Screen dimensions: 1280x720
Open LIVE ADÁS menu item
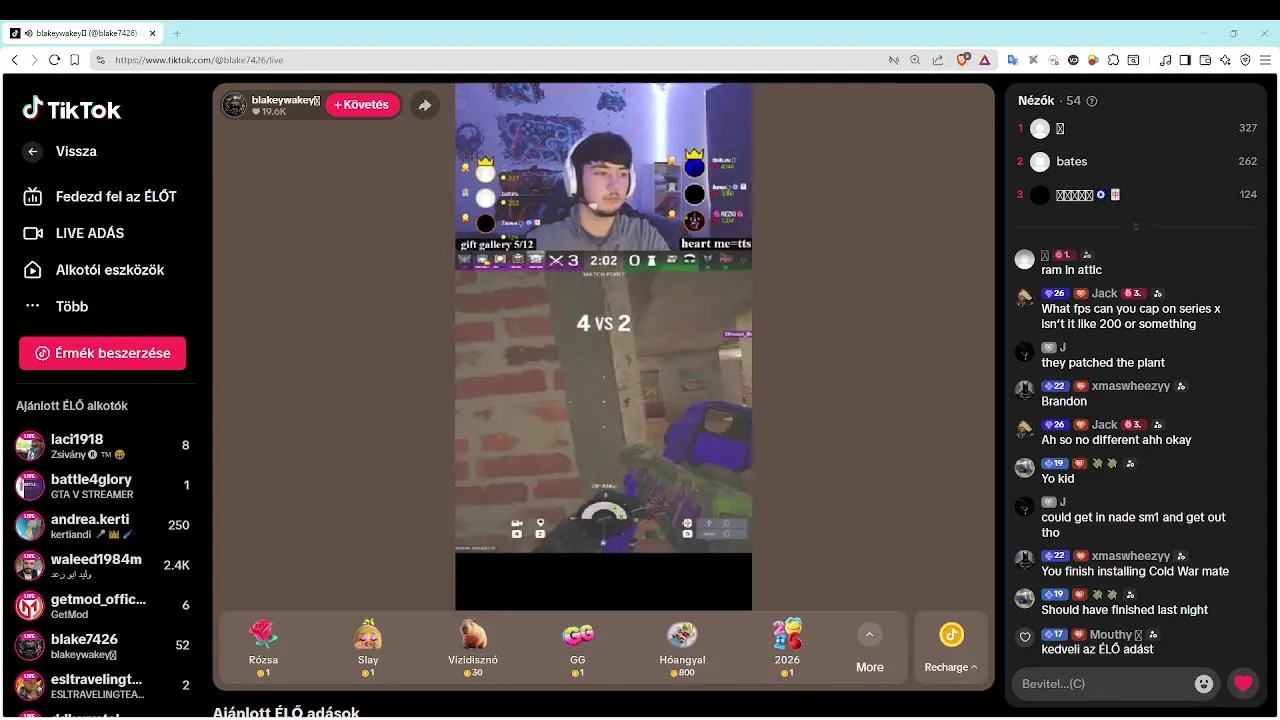[74, 233]
